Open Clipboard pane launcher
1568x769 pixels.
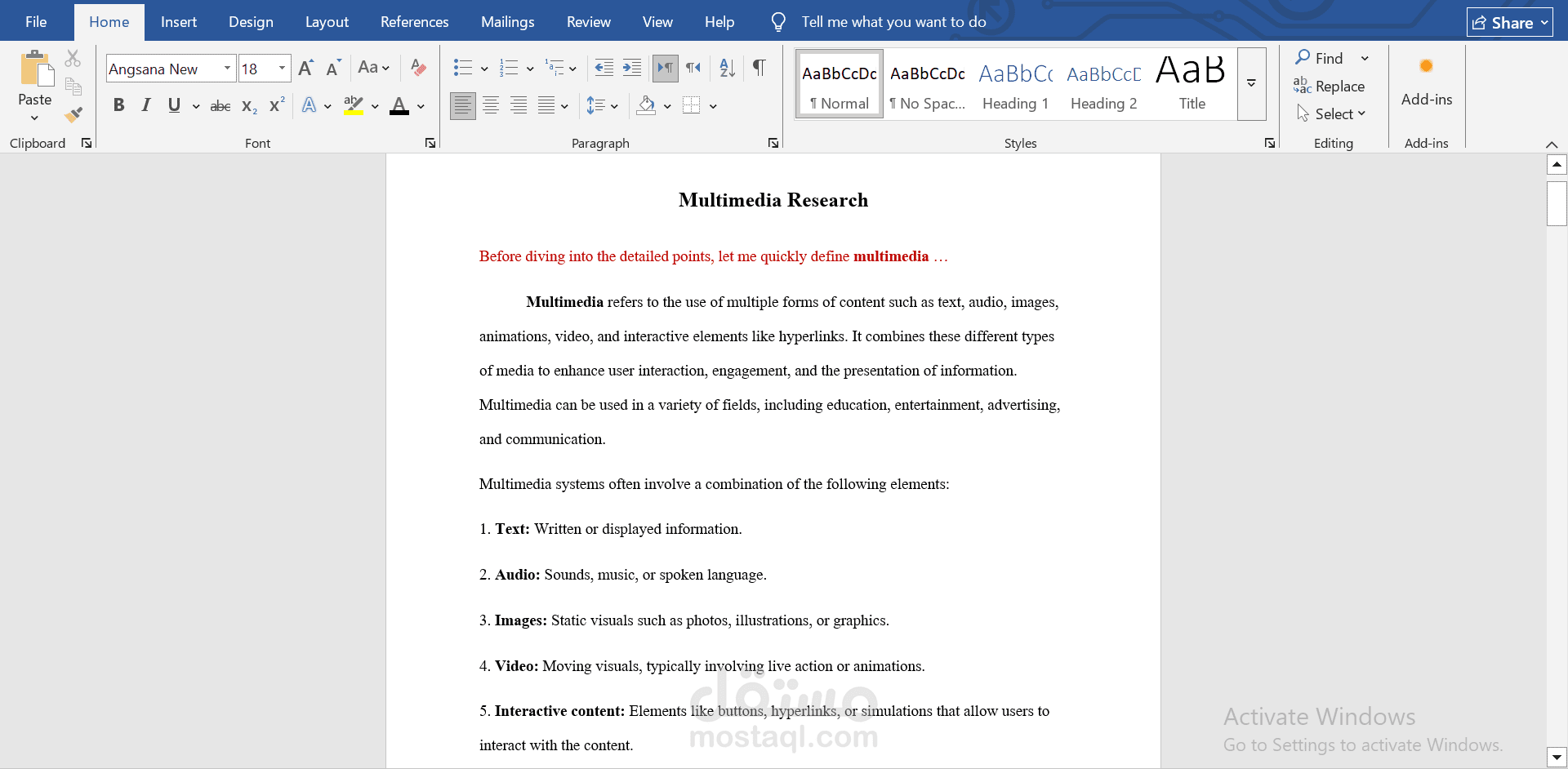pyautogui.click(x=87, y=143)
